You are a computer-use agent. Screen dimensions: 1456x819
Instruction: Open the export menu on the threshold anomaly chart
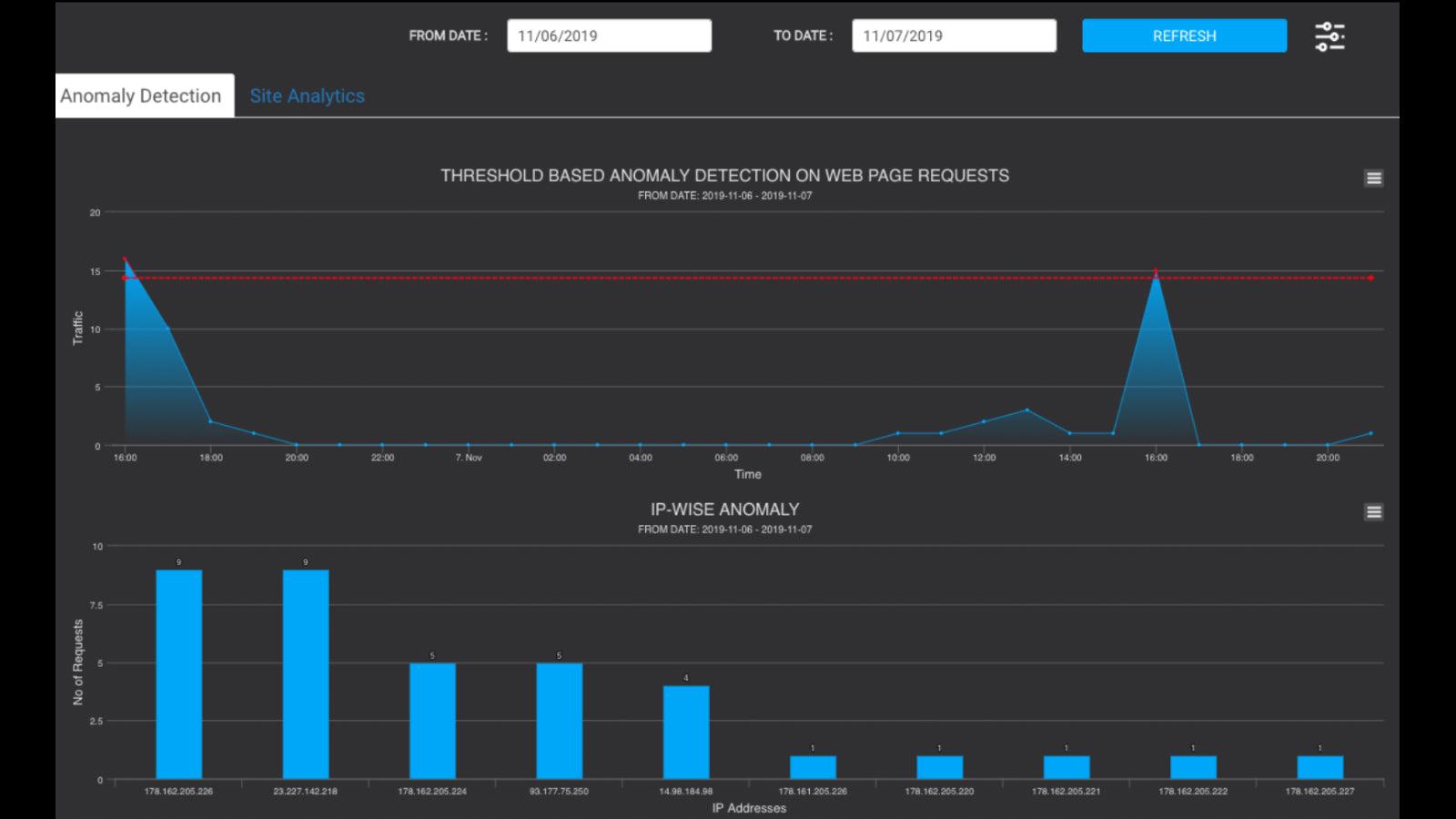[1371, 179]
